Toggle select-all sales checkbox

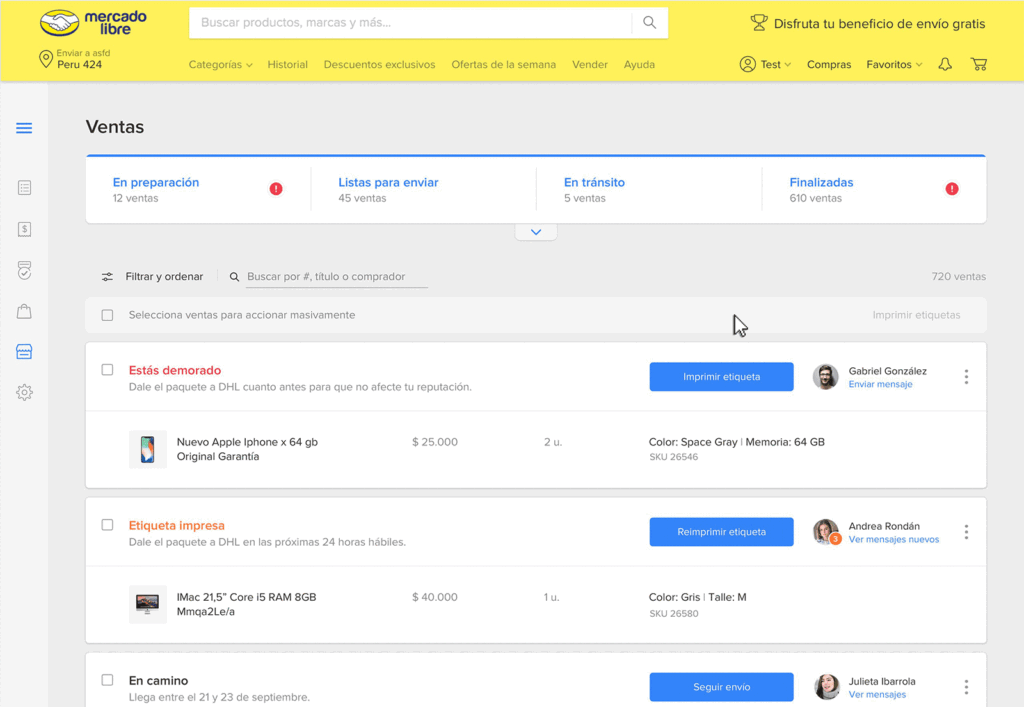[x=107, y=315]
